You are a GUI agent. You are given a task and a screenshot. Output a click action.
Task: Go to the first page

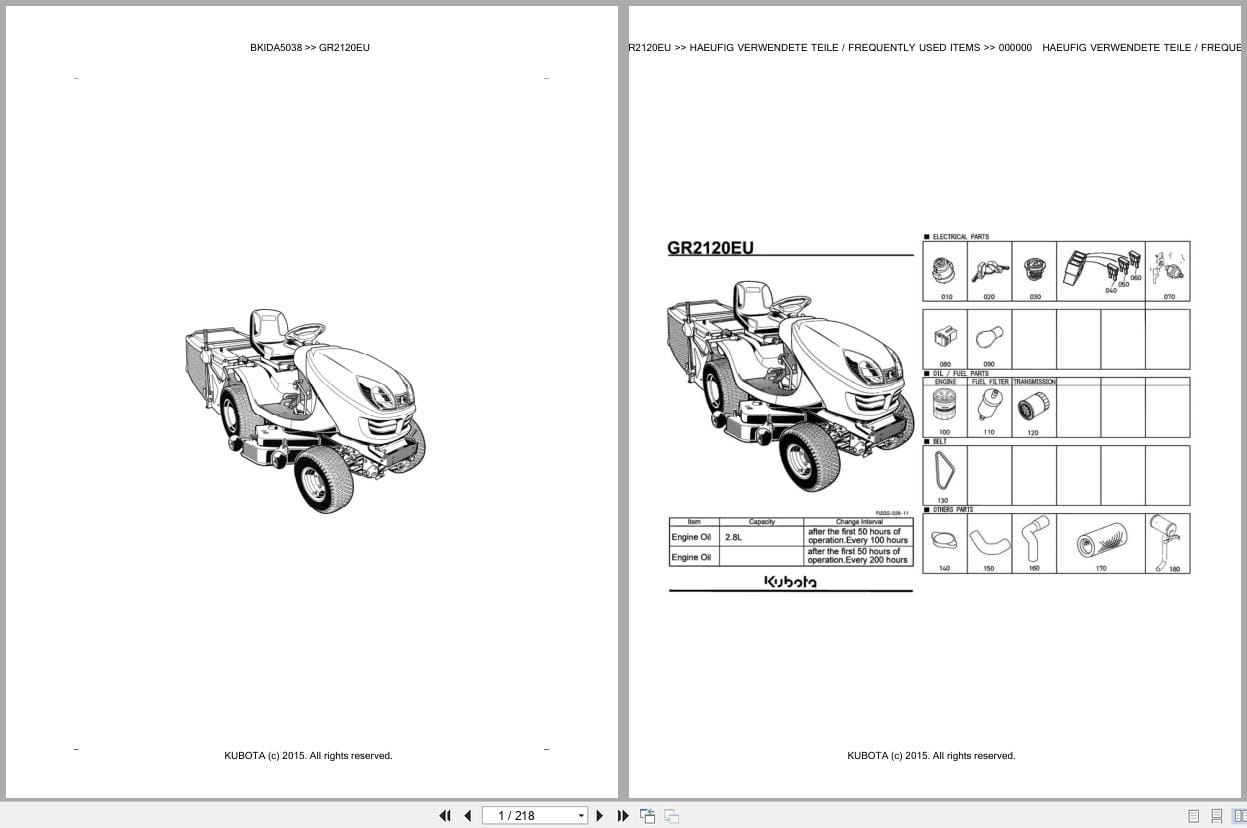click(x=445, y=816)
